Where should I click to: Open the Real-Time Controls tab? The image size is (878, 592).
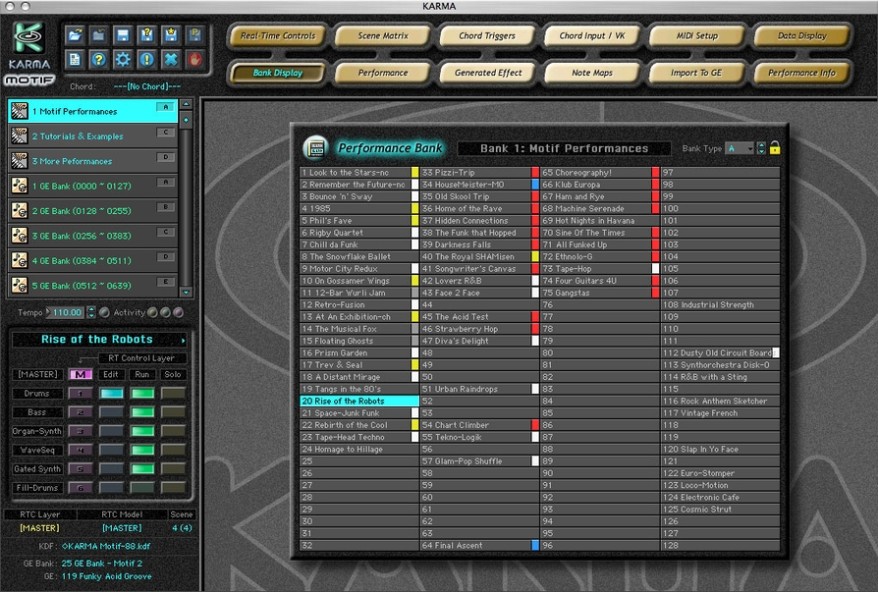[278, 36]
